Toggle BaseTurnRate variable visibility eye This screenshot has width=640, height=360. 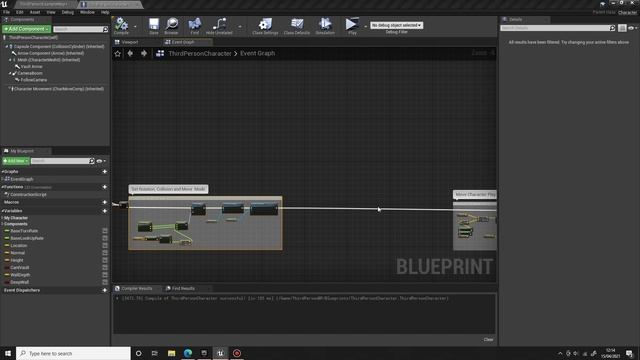pos(105,231)
